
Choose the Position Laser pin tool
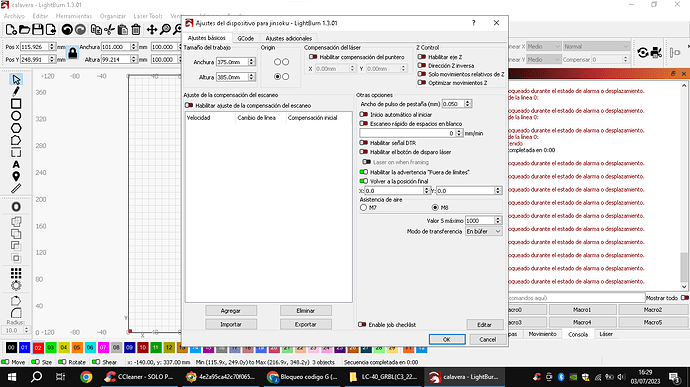coord(16,177)
